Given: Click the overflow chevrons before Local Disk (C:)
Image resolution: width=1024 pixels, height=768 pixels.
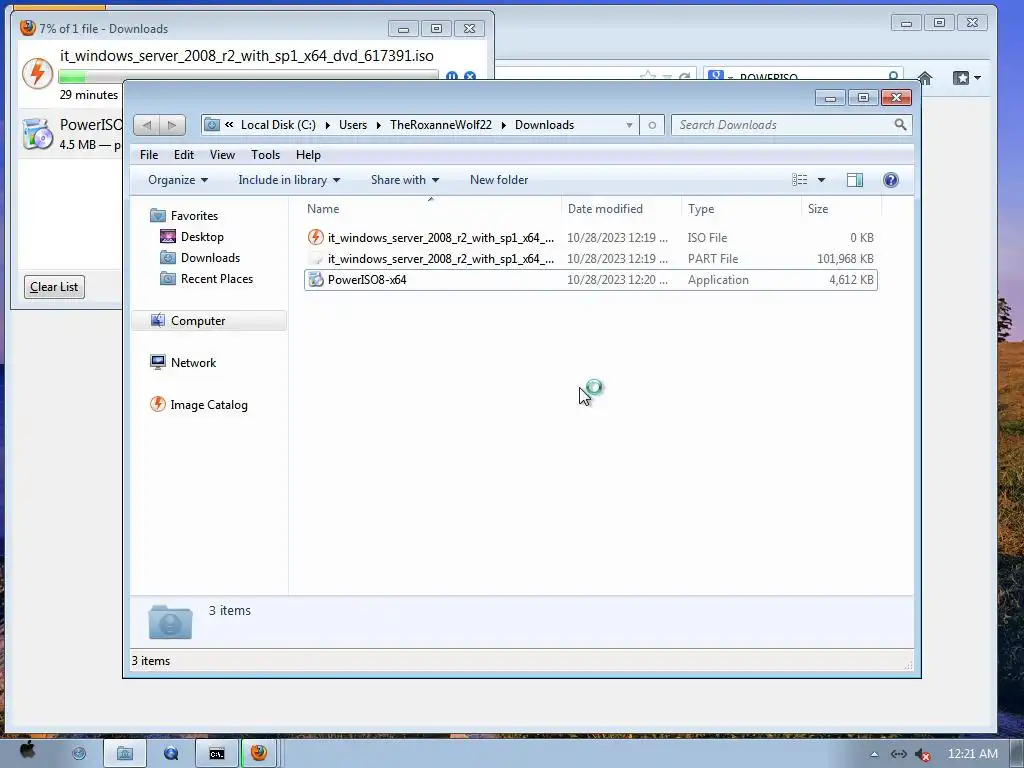Looking at the screenshot, I should coord(229,124).
